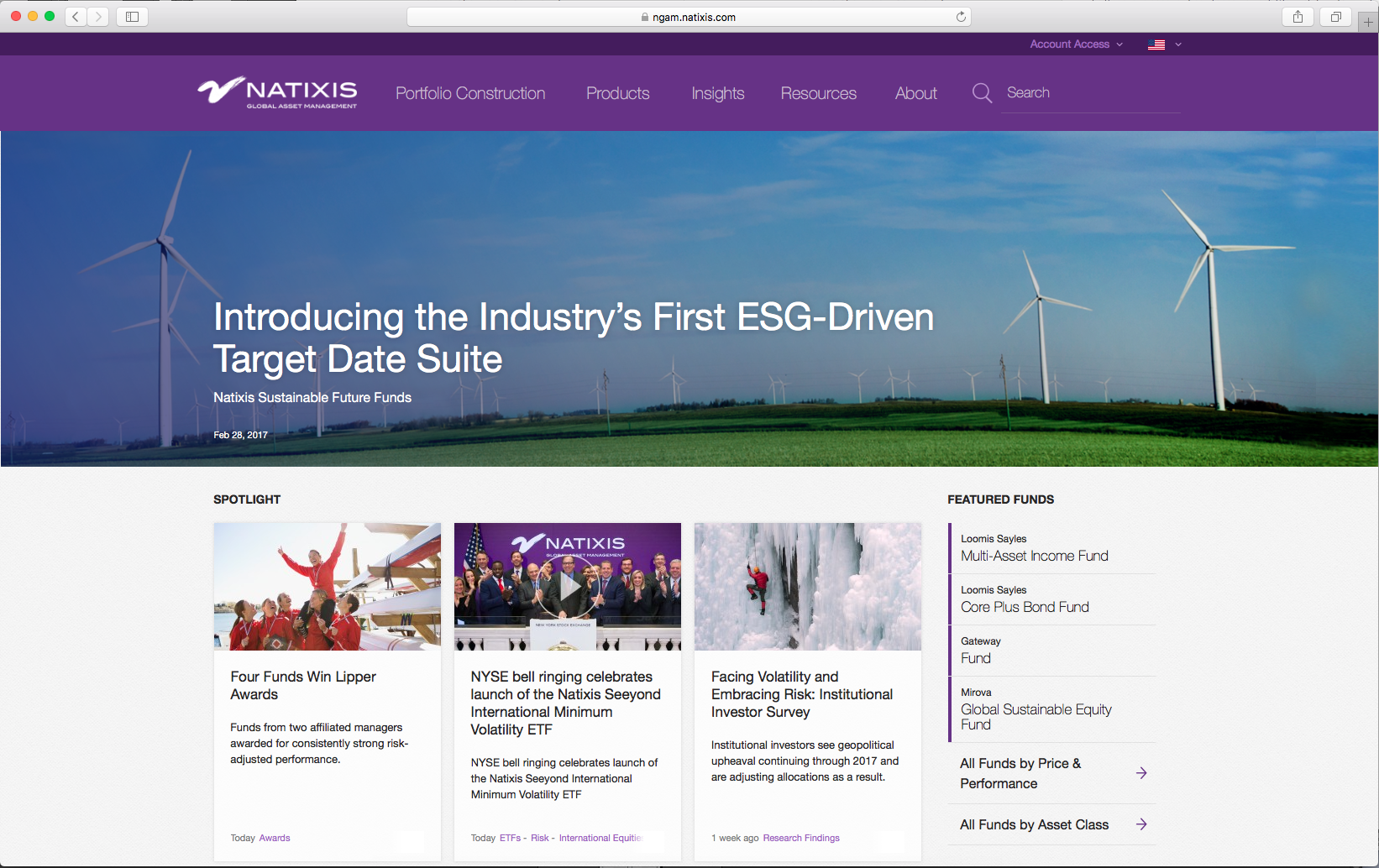
Task: Click the International Equities tag
Action: point(600,838)
